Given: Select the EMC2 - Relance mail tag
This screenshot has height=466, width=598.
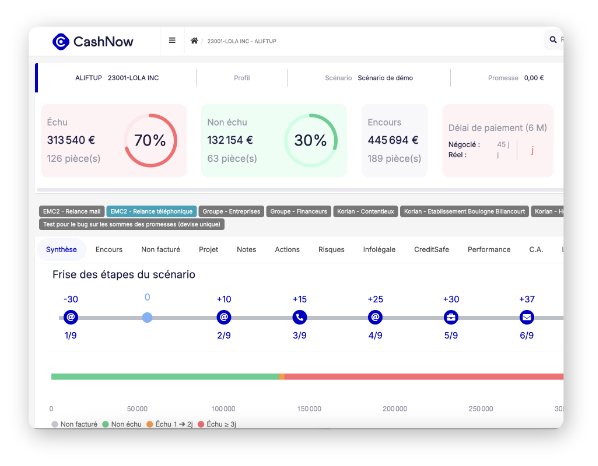Looking at the screenshot, I should click(x=72, y=211).
